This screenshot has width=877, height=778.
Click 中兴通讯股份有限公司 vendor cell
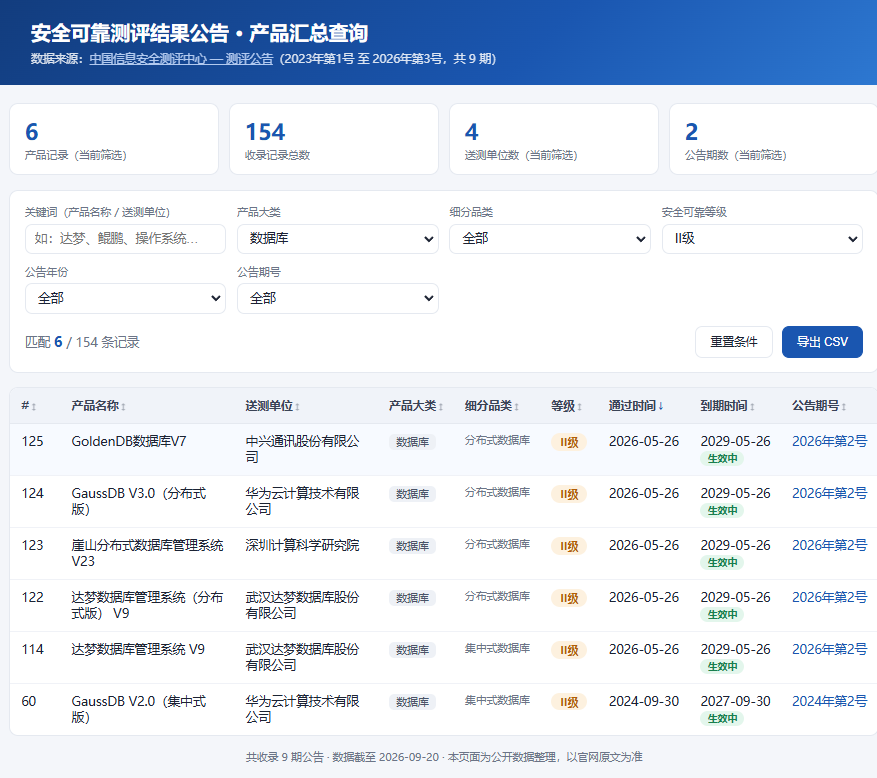302,449
